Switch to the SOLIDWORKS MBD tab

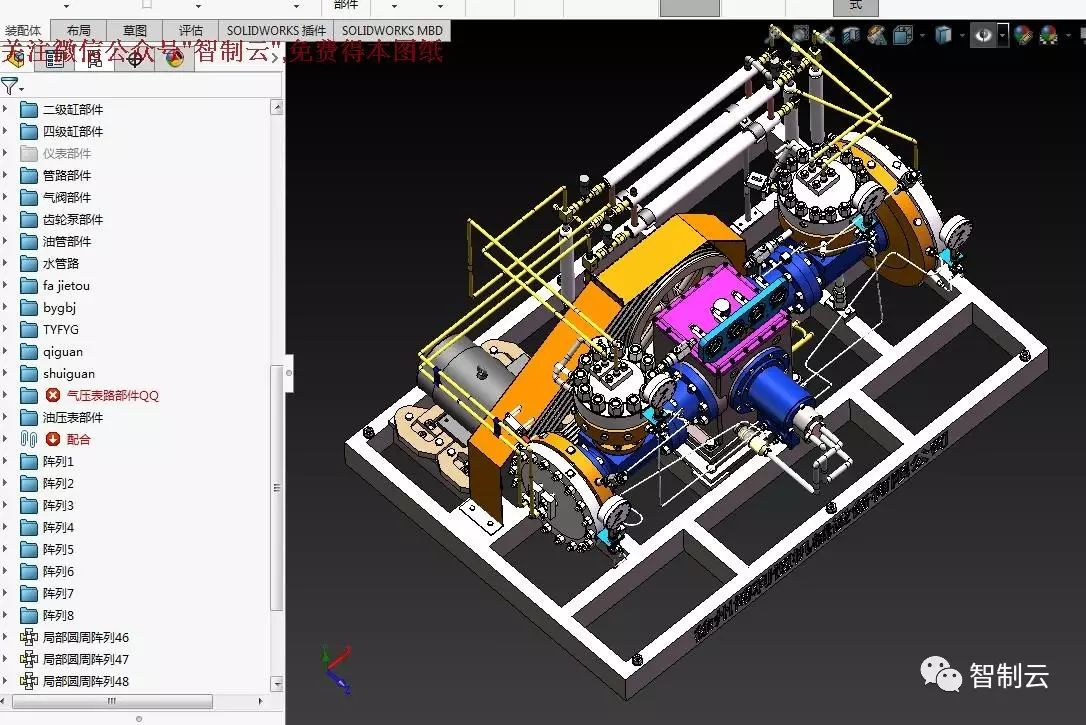point(392,30)
